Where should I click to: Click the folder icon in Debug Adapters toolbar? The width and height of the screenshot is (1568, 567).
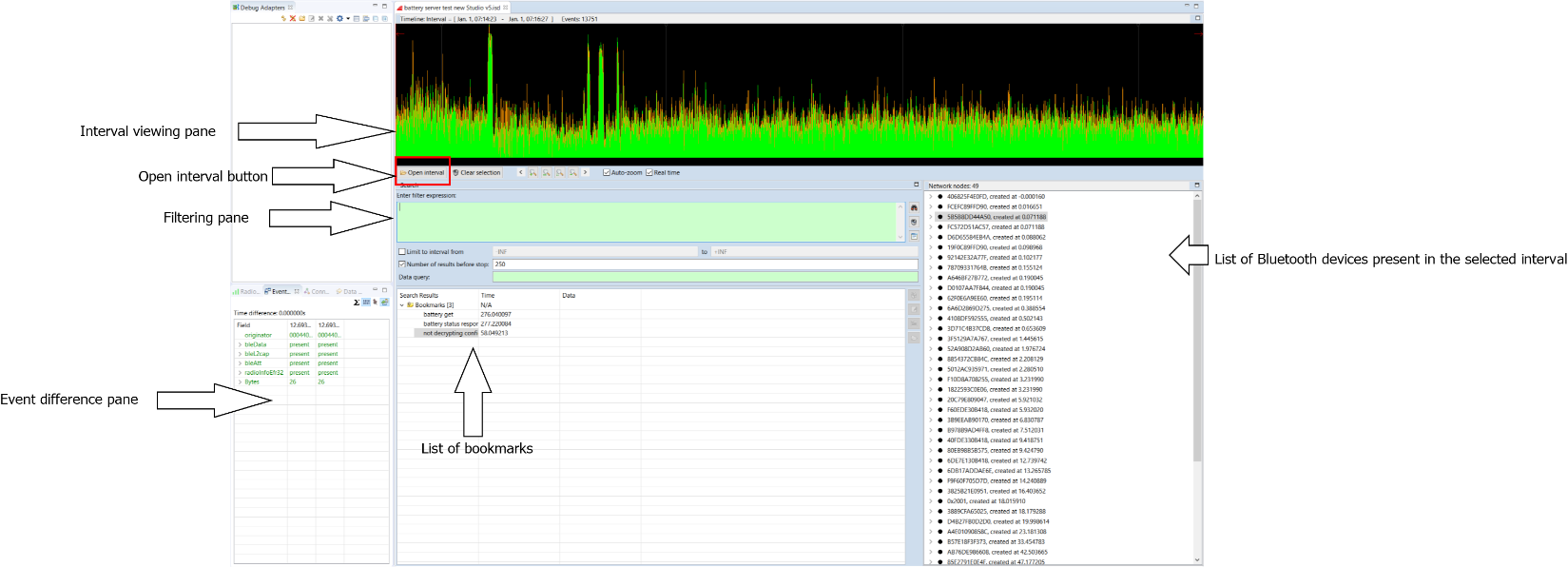tap(302, 19)
